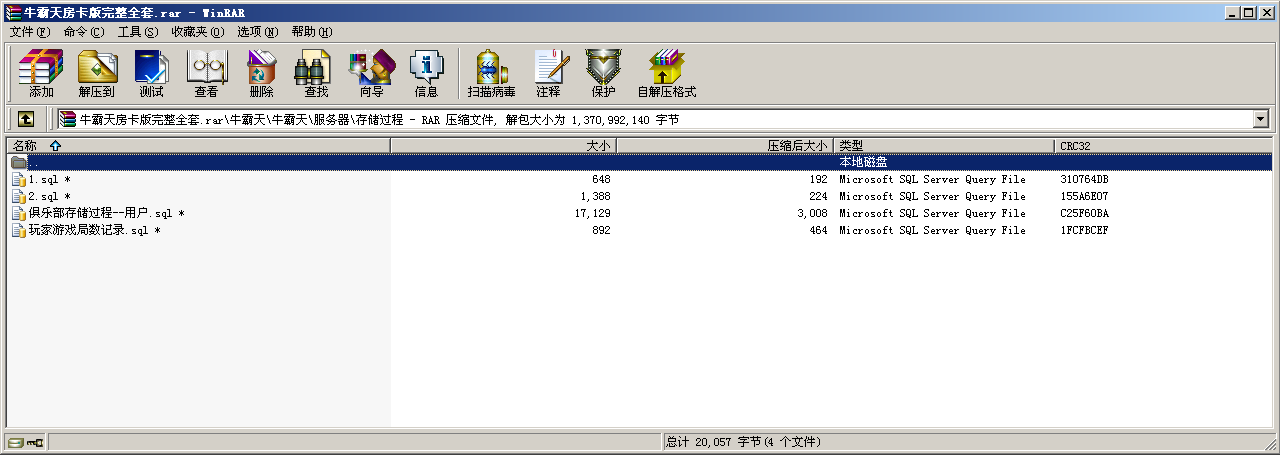This screenshot has width=1280, height=455.
Task: Run the 测试 (Test) archive tool
Action: point(151,73)
